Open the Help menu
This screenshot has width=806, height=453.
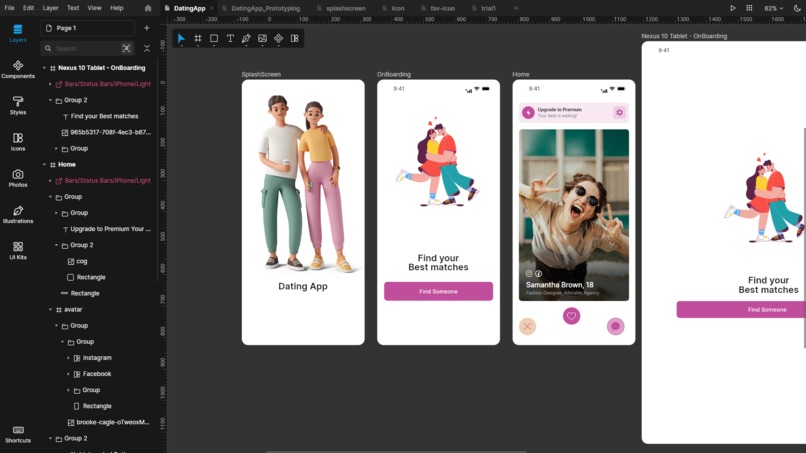tap(117, 8)
